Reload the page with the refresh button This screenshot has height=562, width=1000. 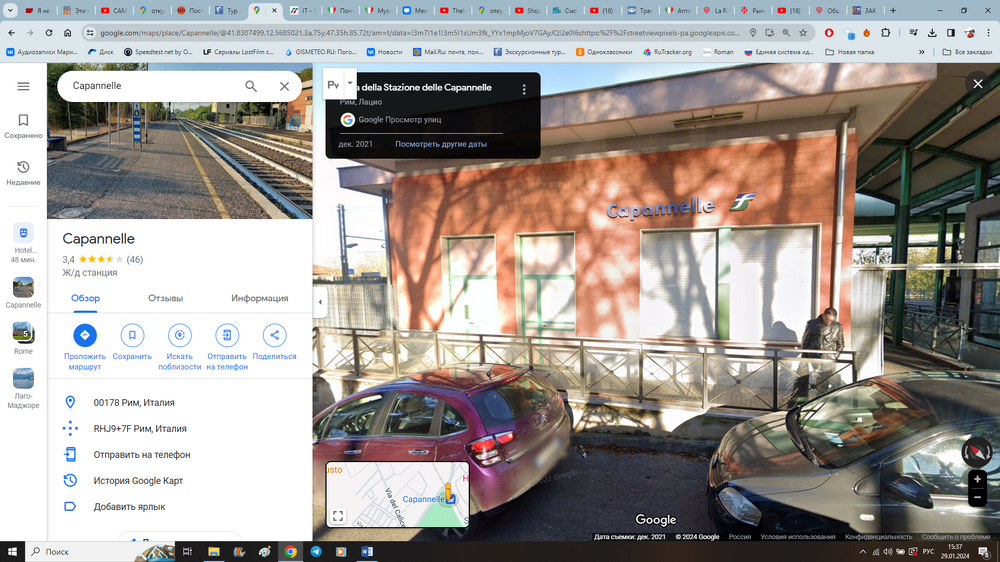coord(48,33)
